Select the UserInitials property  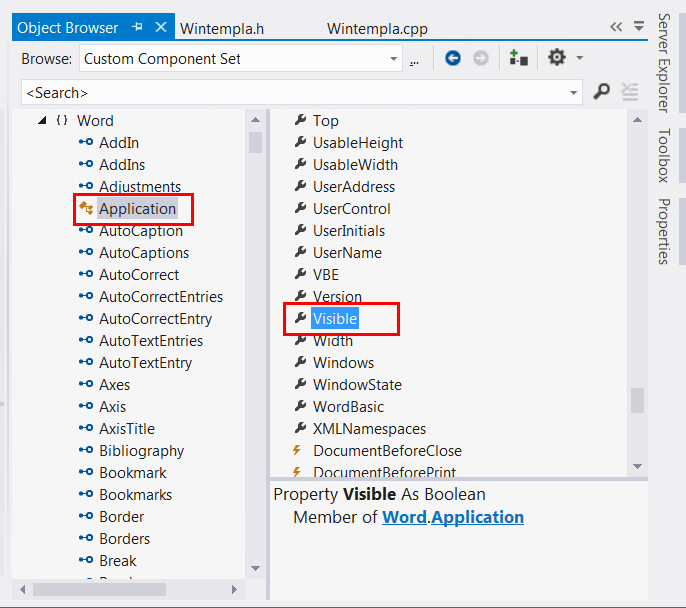click(x=349, y=231)
